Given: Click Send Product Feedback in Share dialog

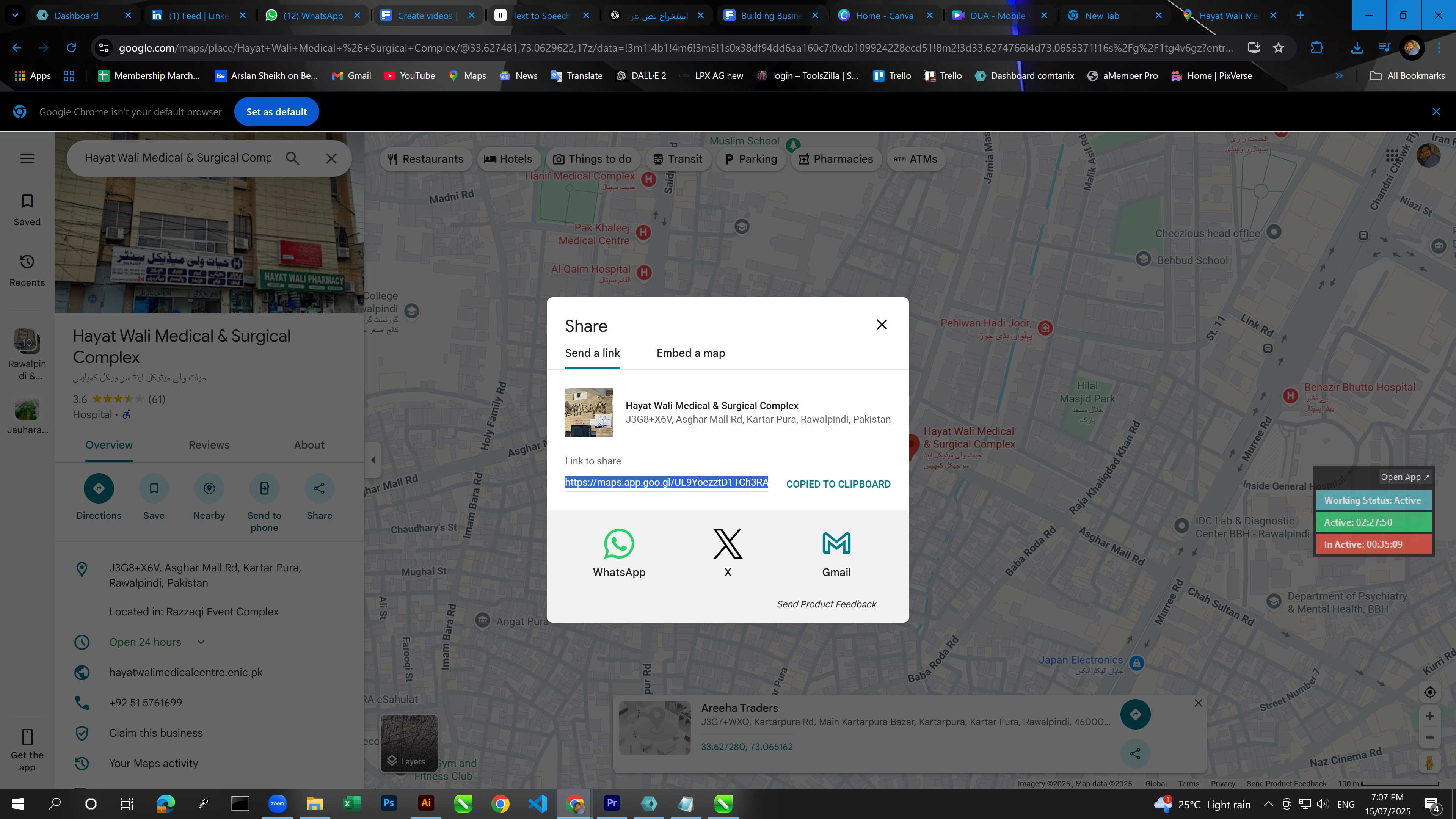Looking at the screenshot, I should point(826,604).
